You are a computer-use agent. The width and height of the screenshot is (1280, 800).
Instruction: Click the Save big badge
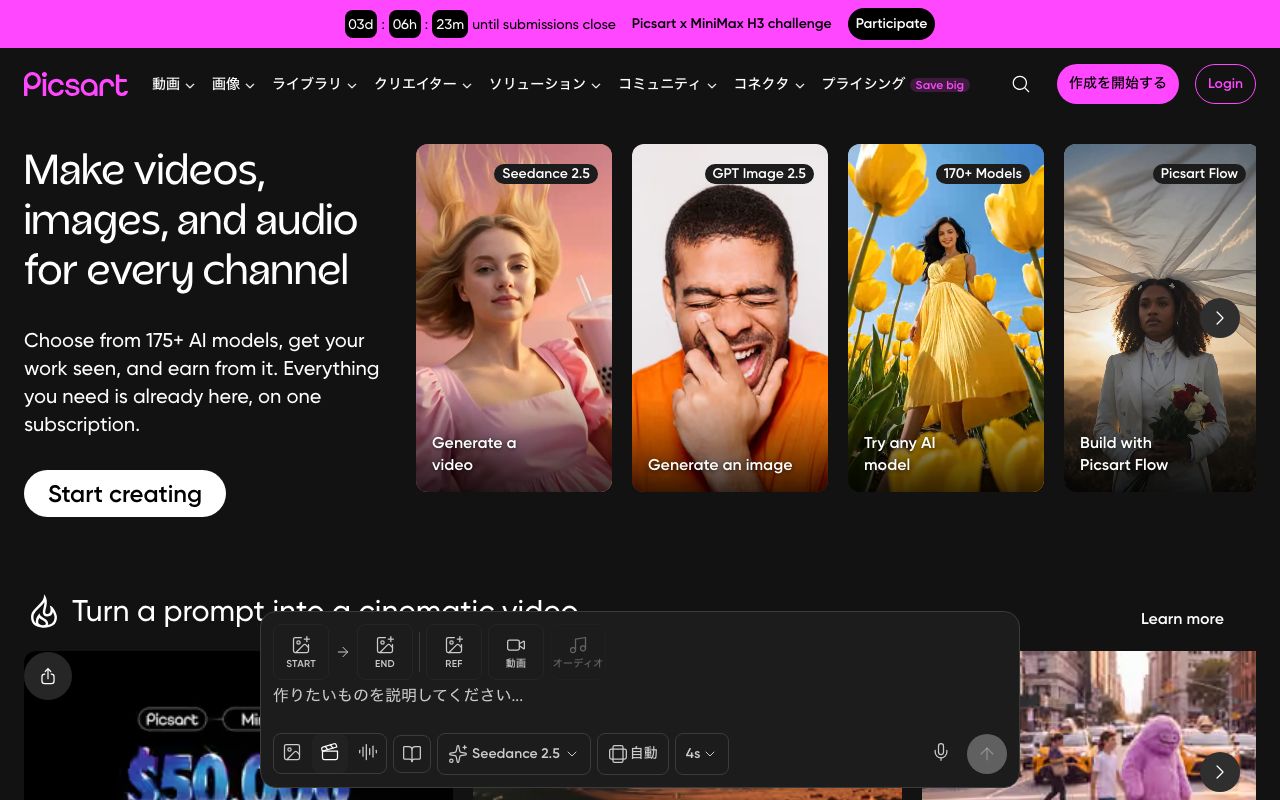coord(940,85)
